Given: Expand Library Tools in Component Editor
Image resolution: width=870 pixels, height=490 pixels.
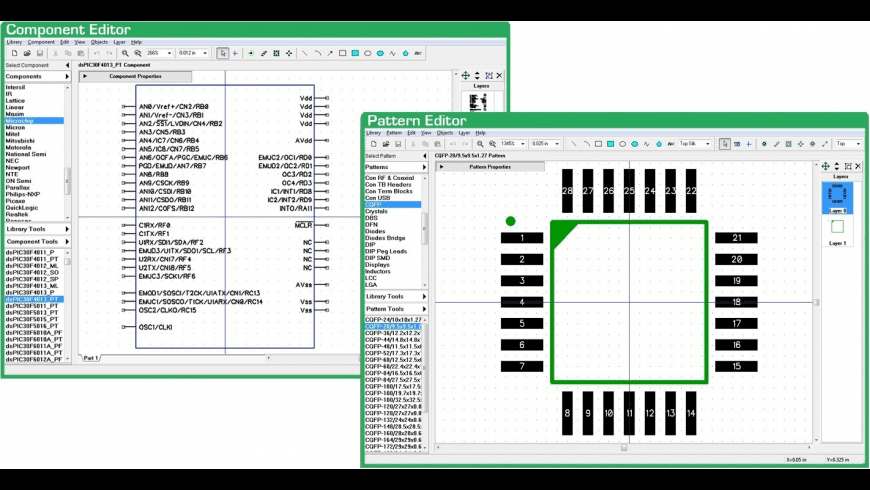Looking at the screenshot, I should point(67,229).
